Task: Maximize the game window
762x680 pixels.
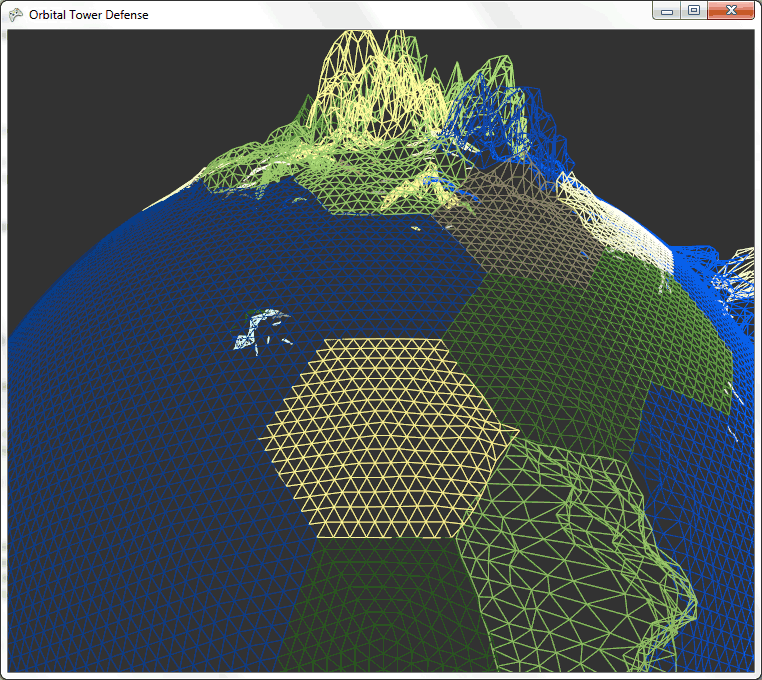Action: click(x=693, y=10)
